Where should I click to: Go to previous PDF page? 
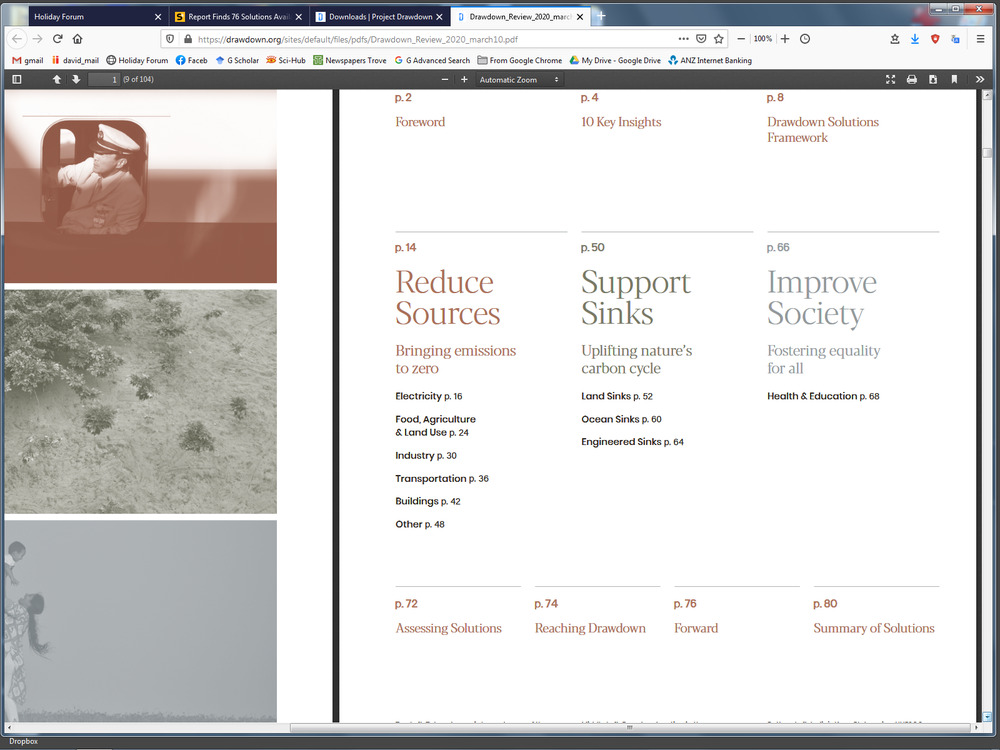tap(57, 79)
